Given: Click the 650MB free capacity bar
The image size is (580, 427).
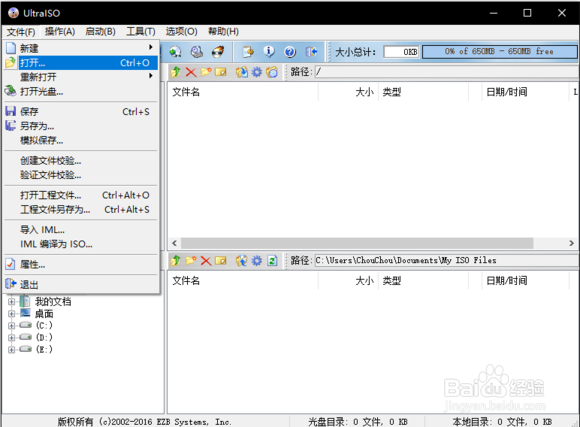Looking at the screenshot, I should [499, 51].
